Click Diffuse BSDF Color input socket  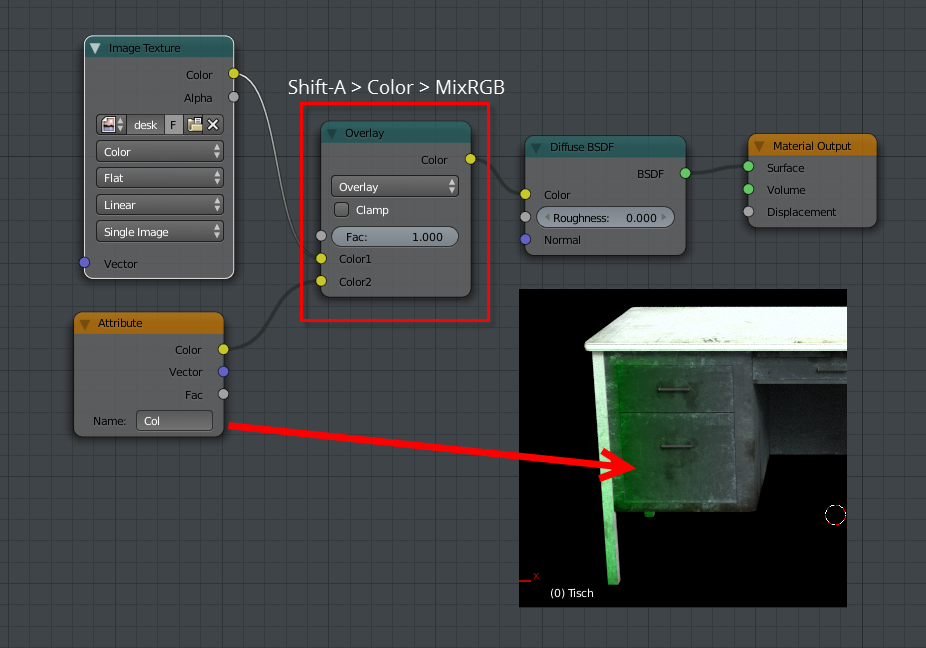point(525,194)
